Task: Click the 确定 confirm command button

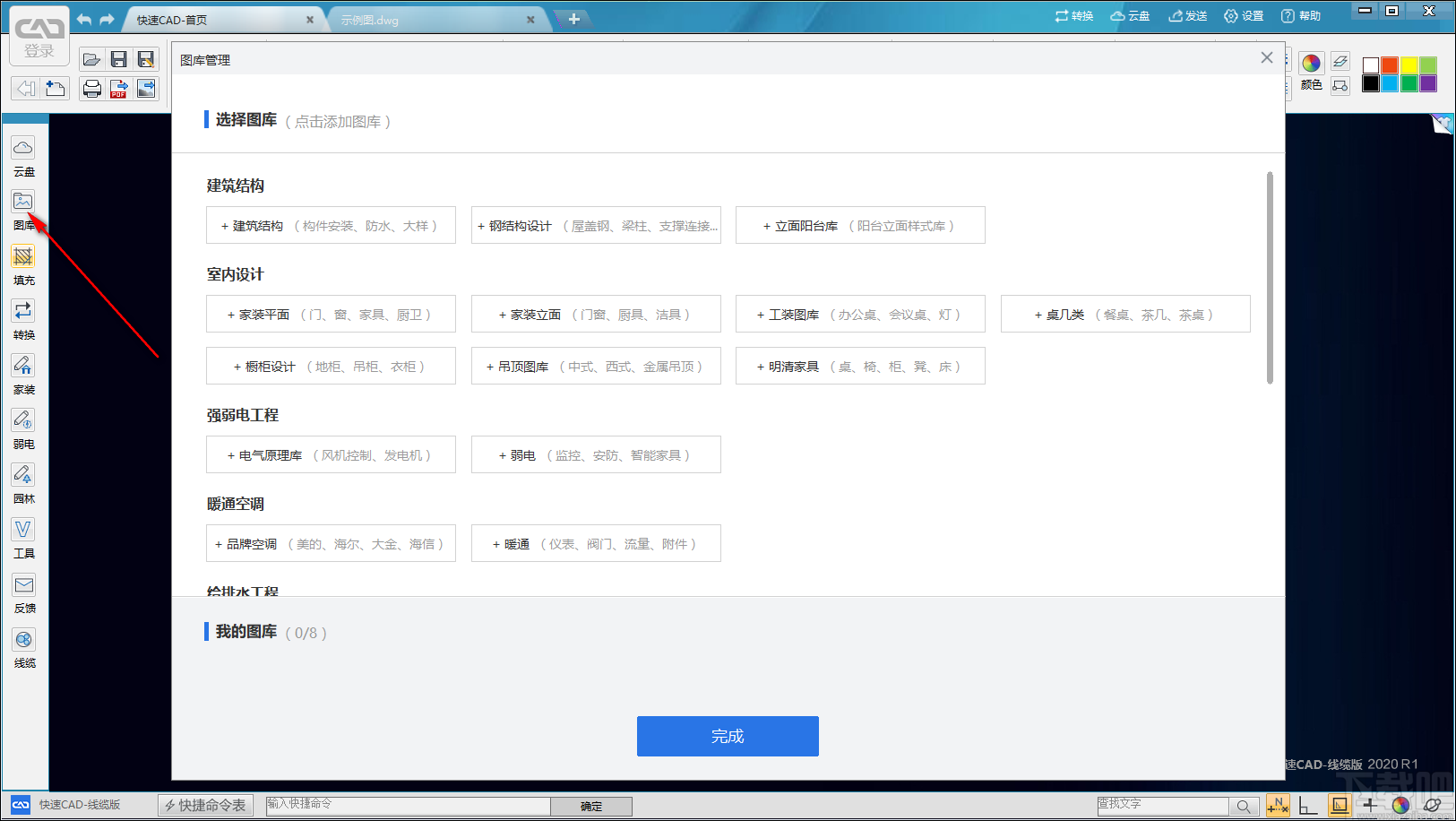Action: [x=591, y=806]
